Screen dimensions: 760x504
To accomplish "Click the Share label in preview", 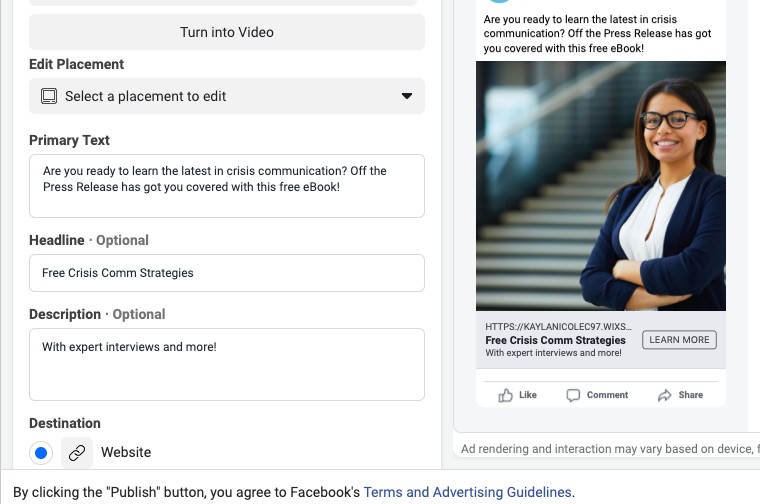I will pos(691,395).
